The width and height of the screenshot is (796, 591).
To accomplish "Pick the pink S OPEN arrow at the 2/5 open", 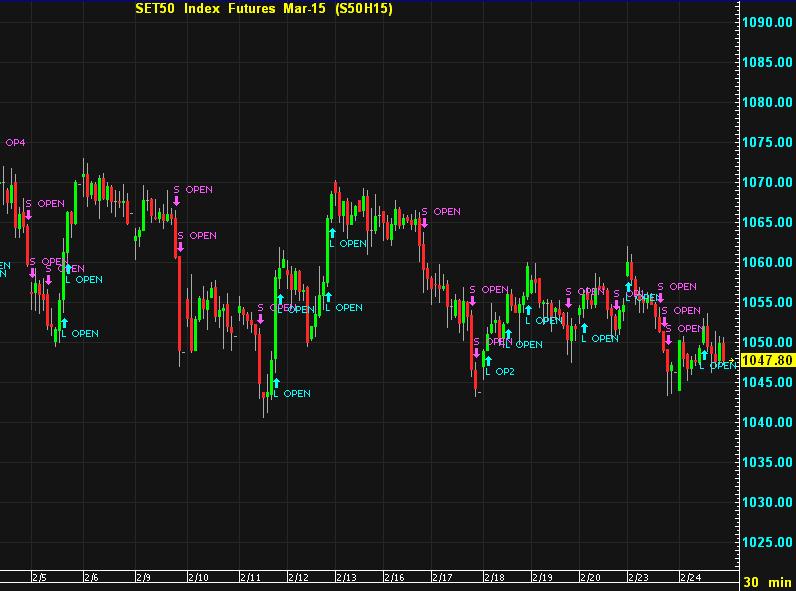I will pyautogui.click(x=29, y=214).
